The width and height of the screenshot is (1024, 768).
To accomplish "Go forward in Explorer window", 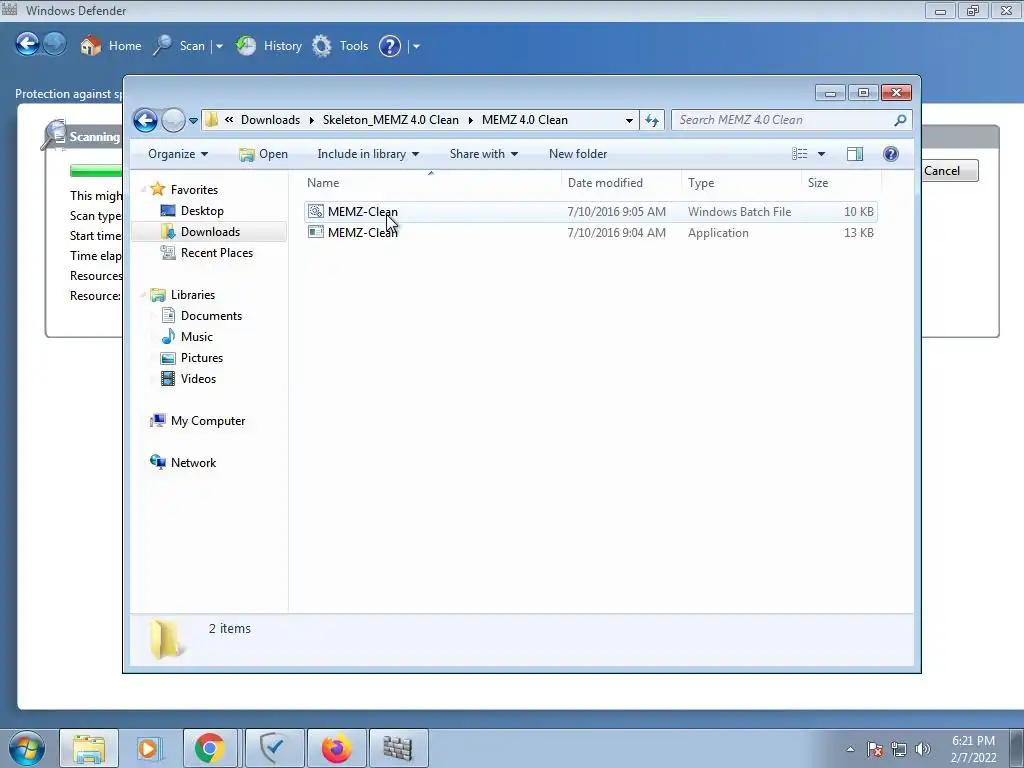I will click(173, 120).
